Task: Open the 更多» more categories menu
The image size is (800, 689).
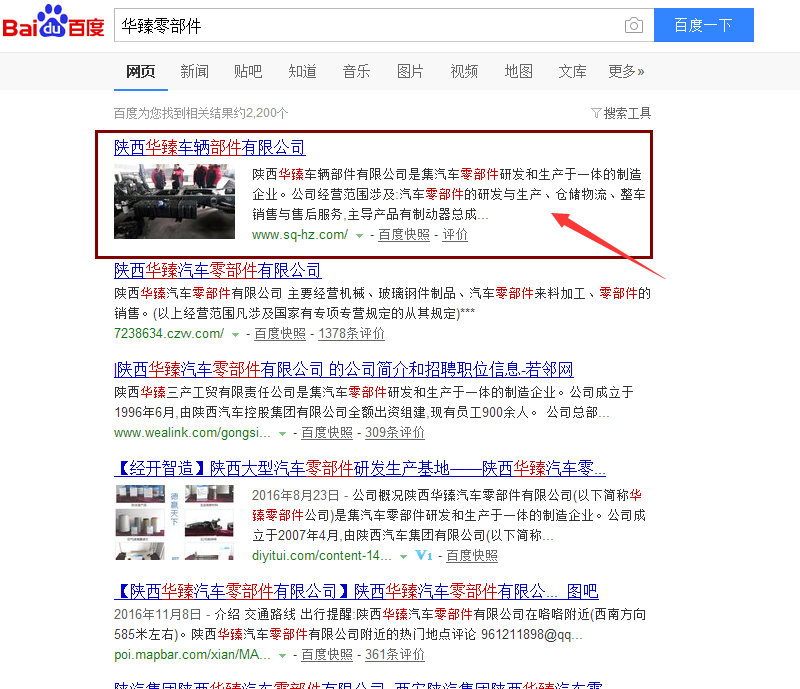Action: [x=626, y=71]
